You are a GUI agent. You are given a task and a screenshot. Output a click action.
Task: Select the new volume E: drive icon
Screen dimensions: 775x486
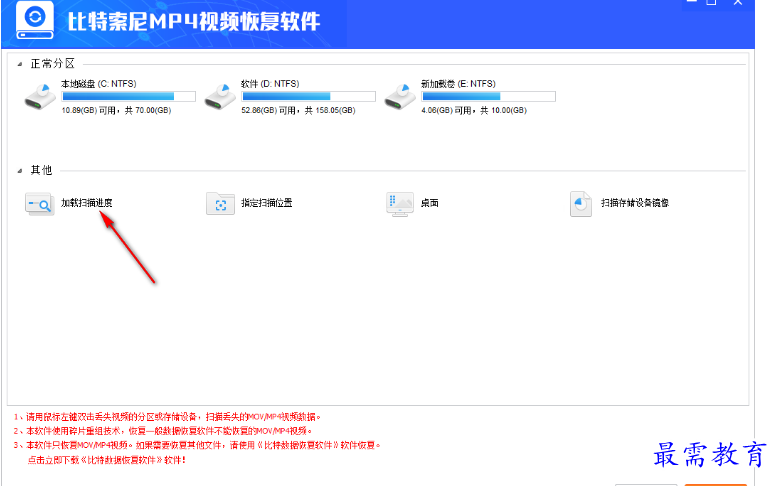click(400, 96)
